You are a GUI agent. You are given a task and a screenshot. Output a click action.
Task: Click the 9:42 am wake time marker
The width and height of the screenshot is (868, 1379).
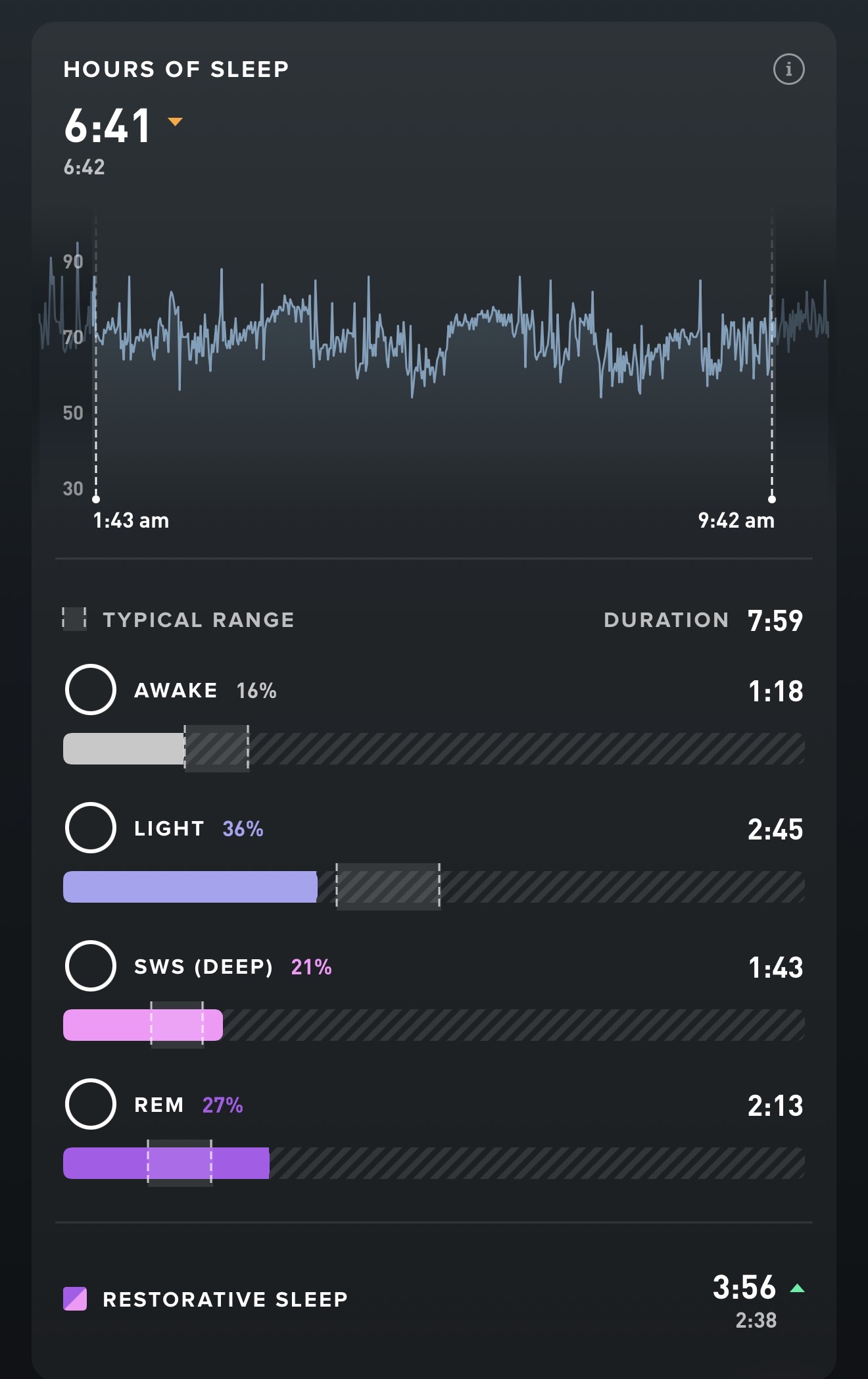(x=772, y=499)
